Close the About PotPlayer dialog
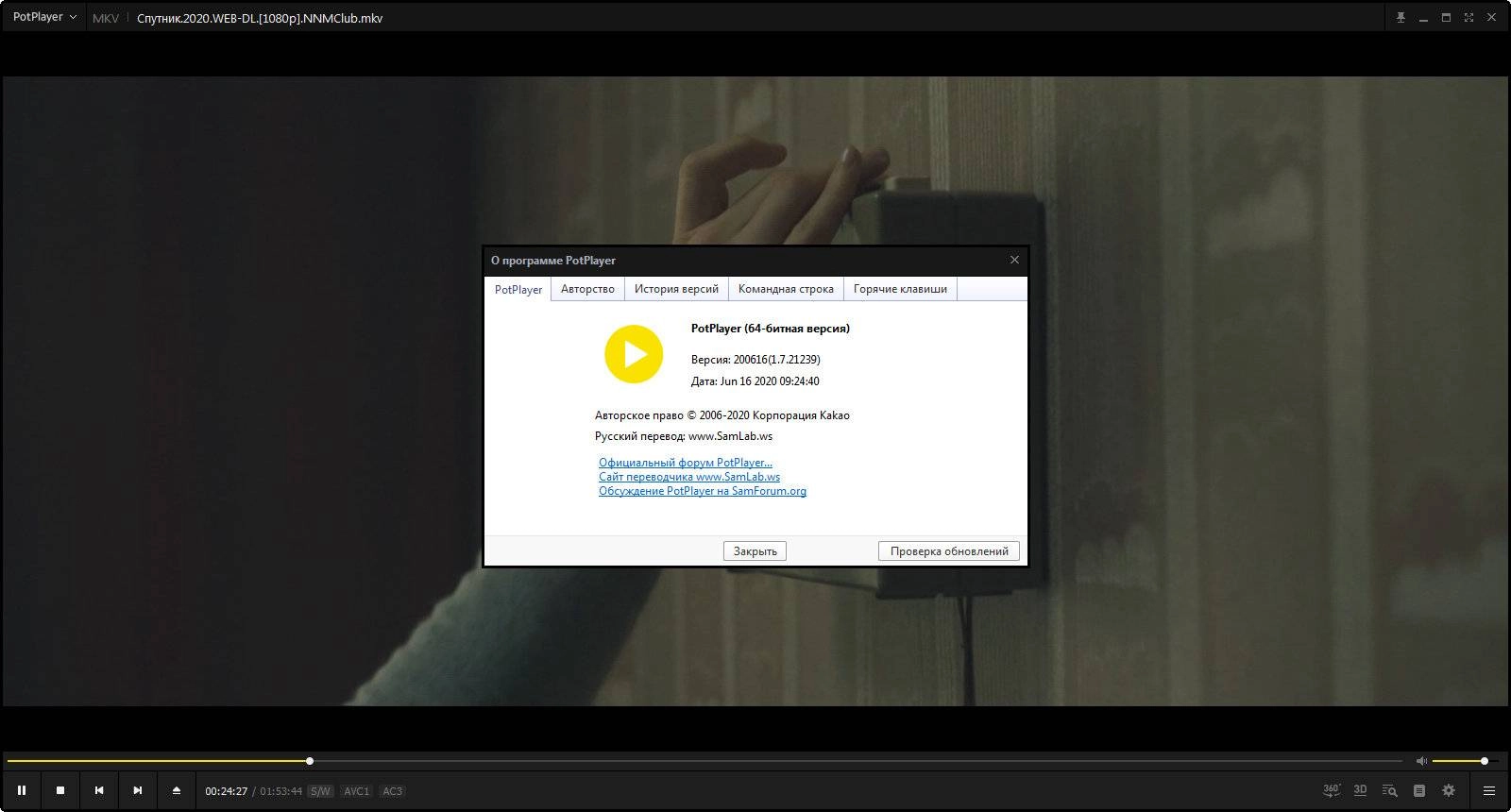 (x=1014, y=260)
